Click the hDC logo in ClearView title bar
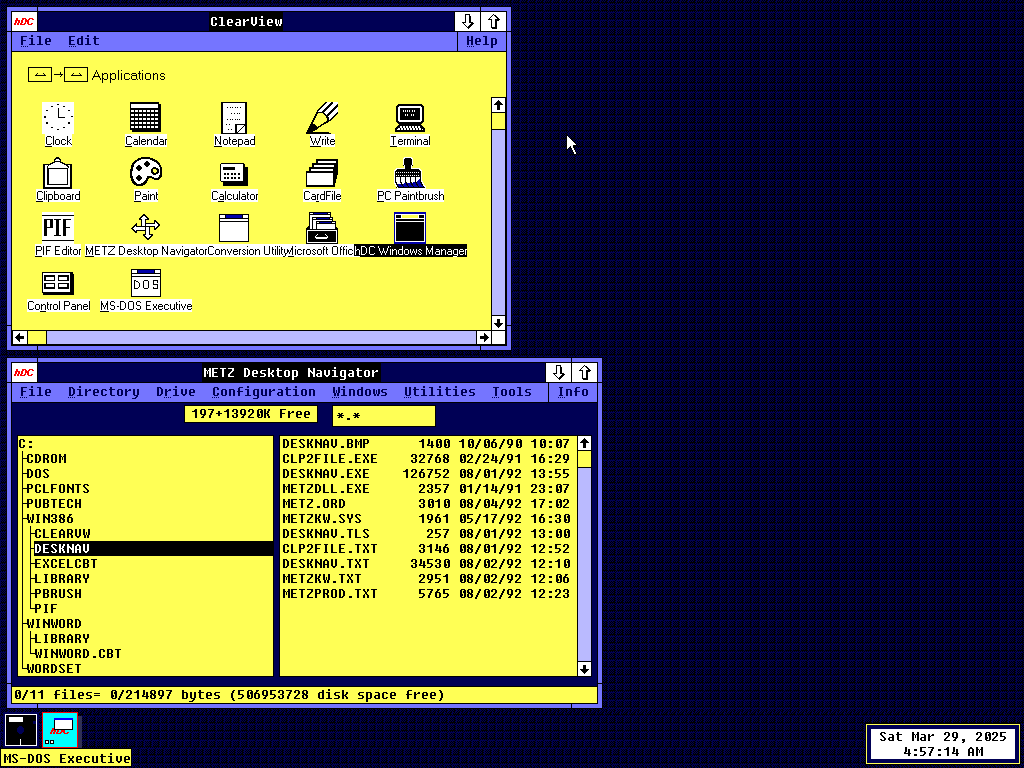1024x768 pixels. (x=24, y=22)
